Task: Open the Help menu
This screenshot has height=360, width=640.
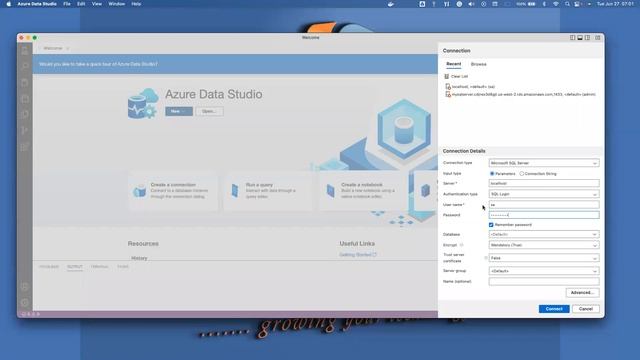Action: 136,4
